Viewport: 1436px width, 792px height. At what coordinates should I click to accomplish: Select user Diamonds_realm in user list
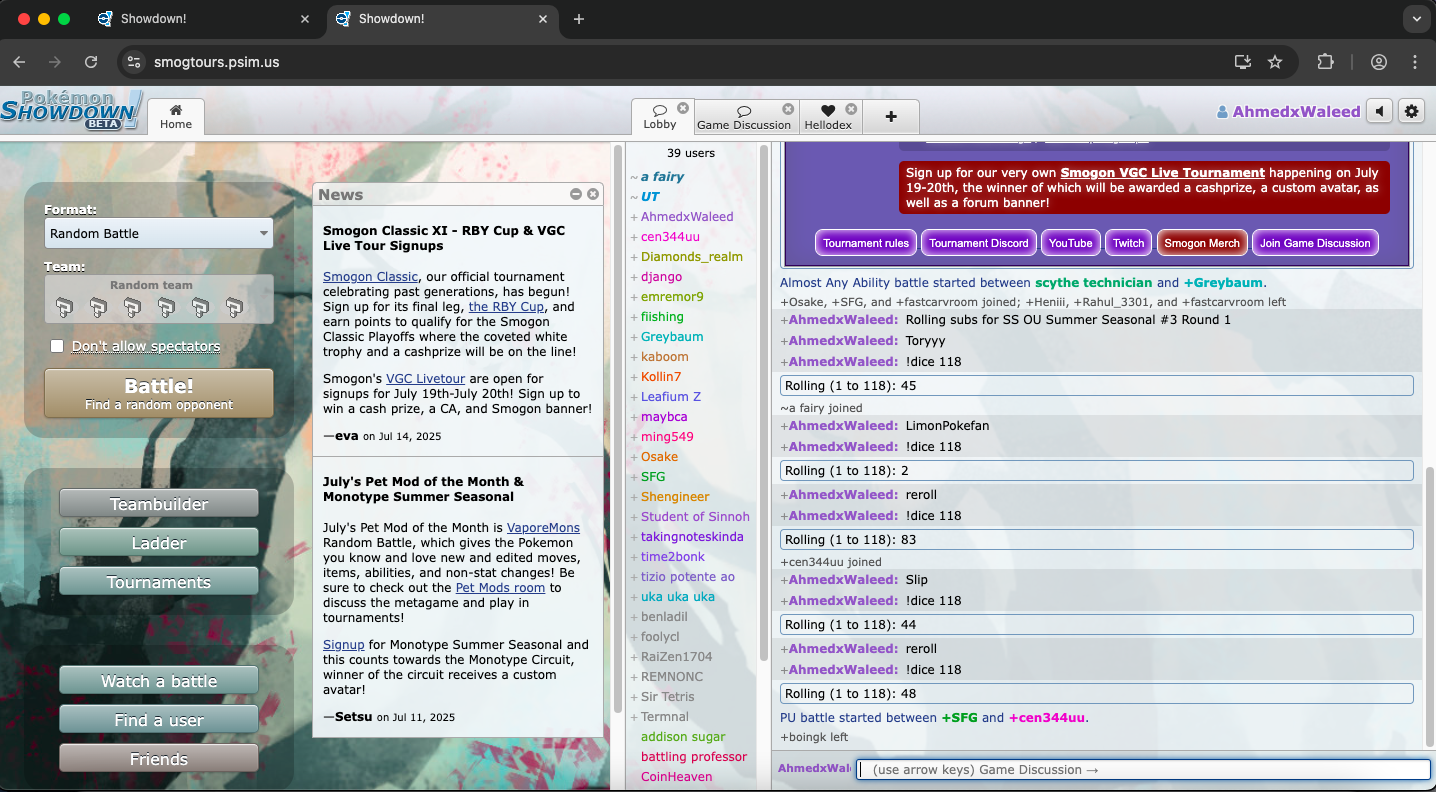coord(692,257)
